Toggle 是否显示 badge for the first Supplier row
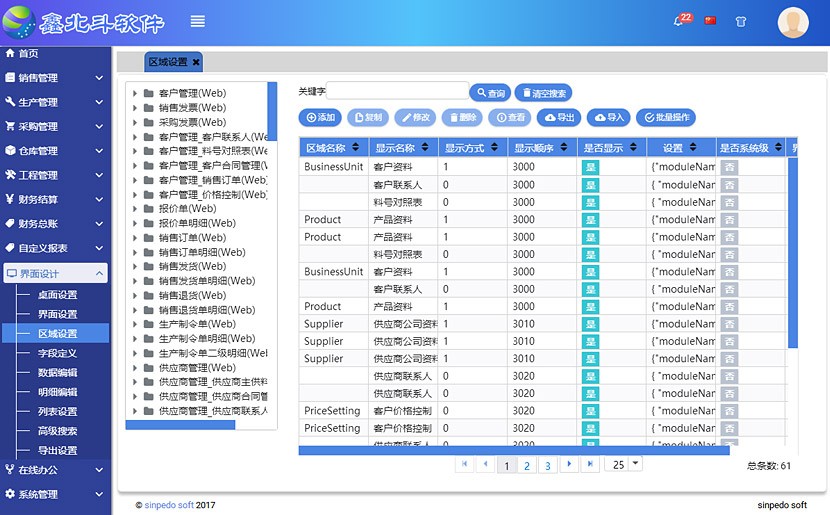830x515 pixels. coord(590,324)
